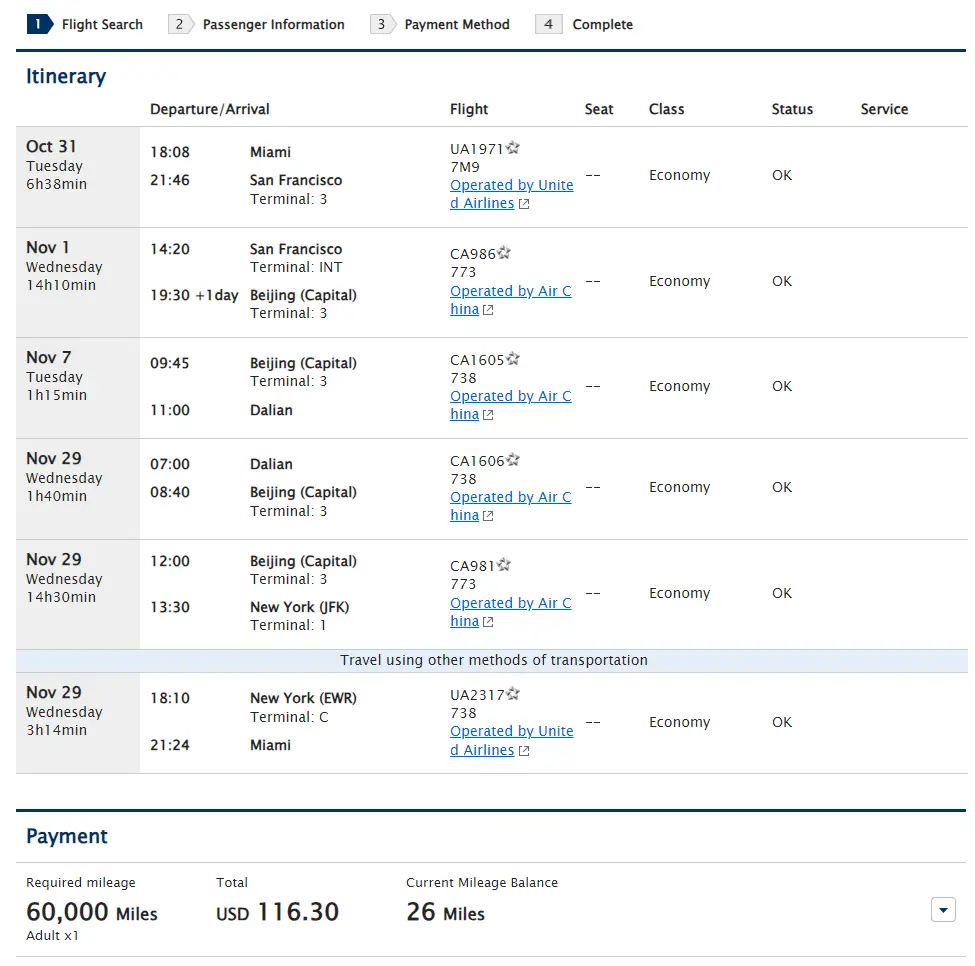
Task: Open Payment Method step
Action: click(x=441, y=24)
